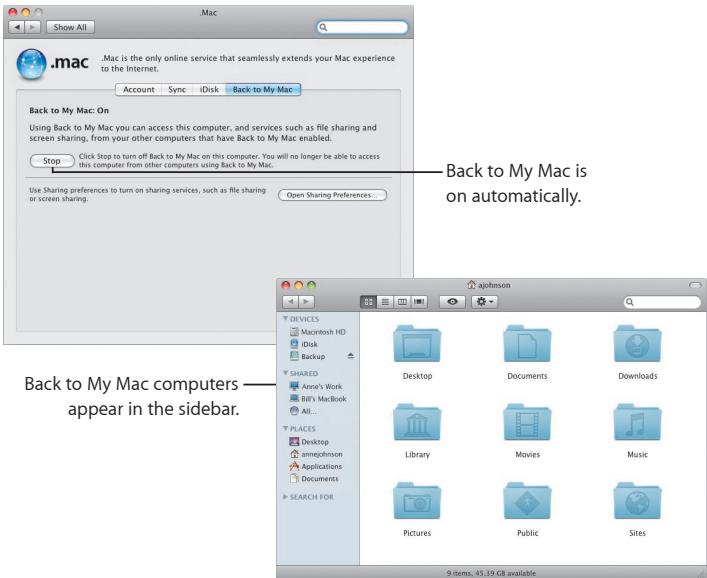Switch Finder to list view
Viewport: 707px width, 578px height.
tap(385, 302)
